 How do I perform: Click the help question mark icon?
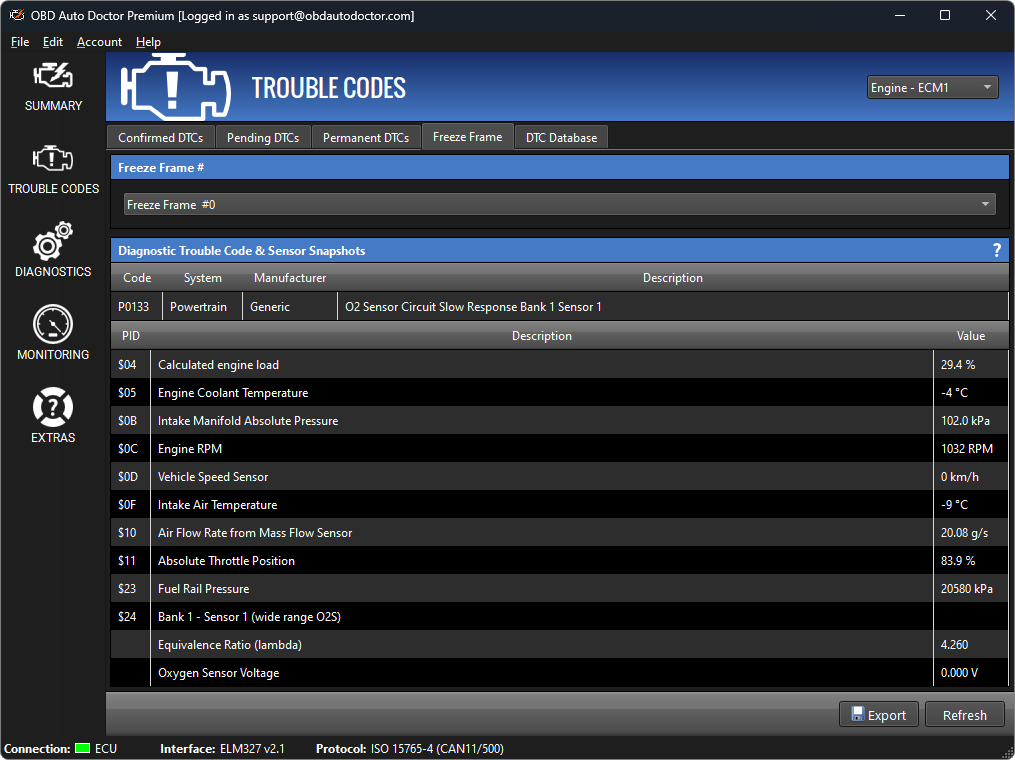coord(997,251)
